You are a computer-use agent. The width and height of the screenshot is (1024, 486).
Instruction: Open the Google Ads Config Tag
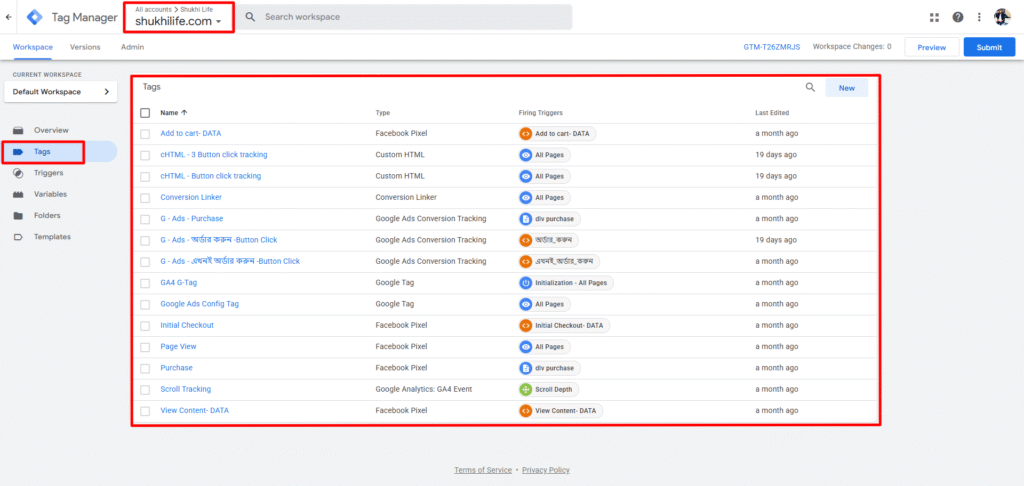coord(200,304)
